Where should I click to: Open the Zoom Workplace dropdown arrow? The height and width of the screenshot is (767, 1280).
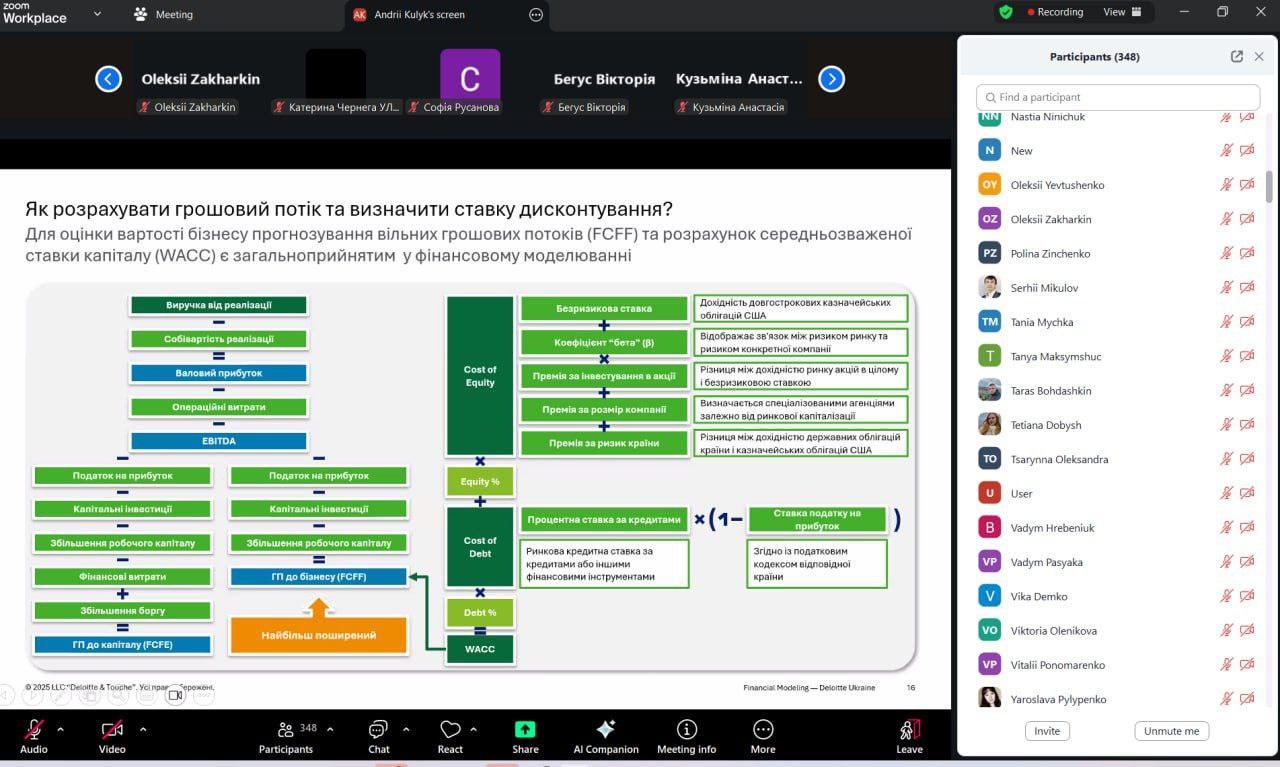click(97, 14)
